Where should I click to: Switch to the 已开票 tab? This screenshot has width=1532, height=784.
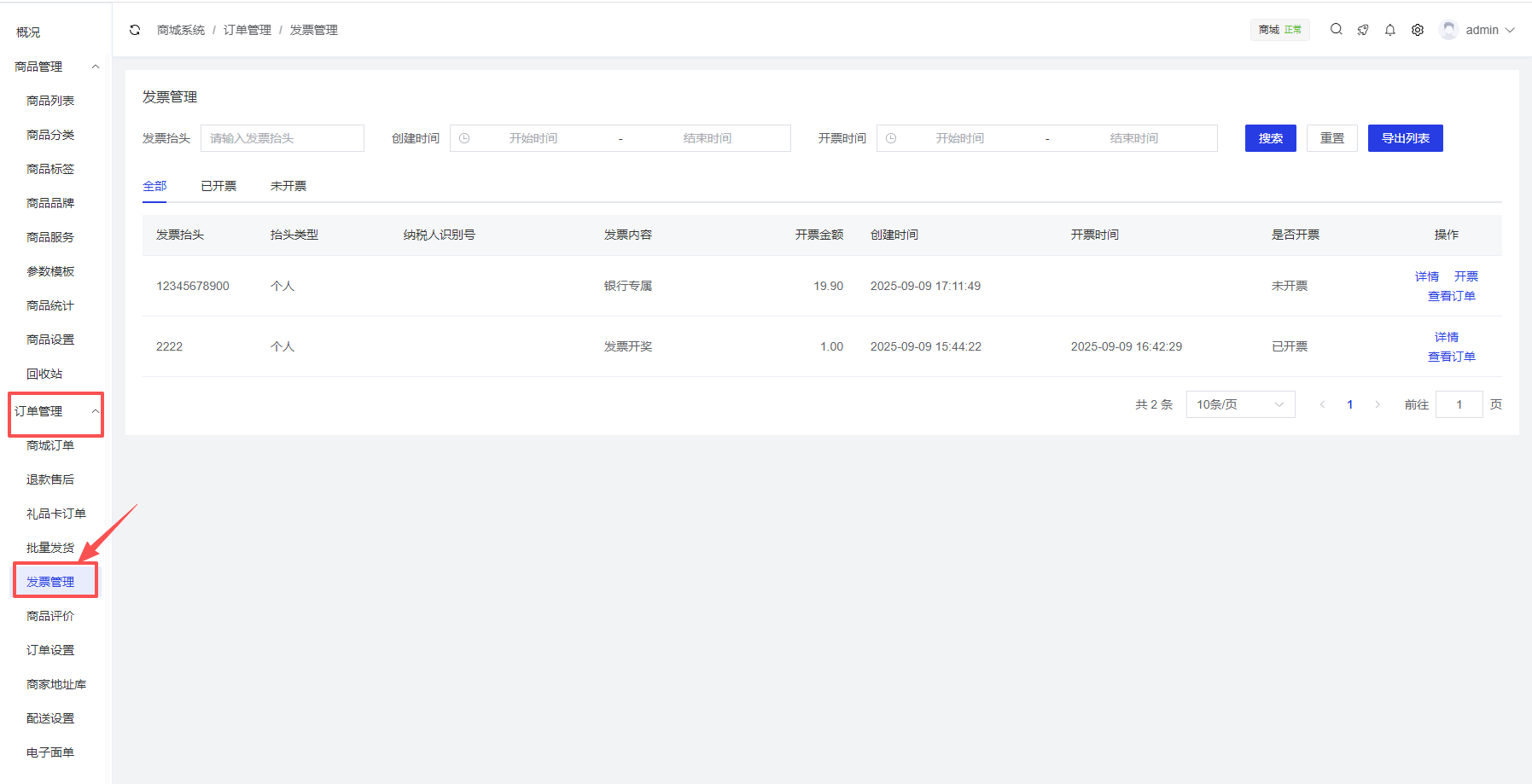(218, 186)
